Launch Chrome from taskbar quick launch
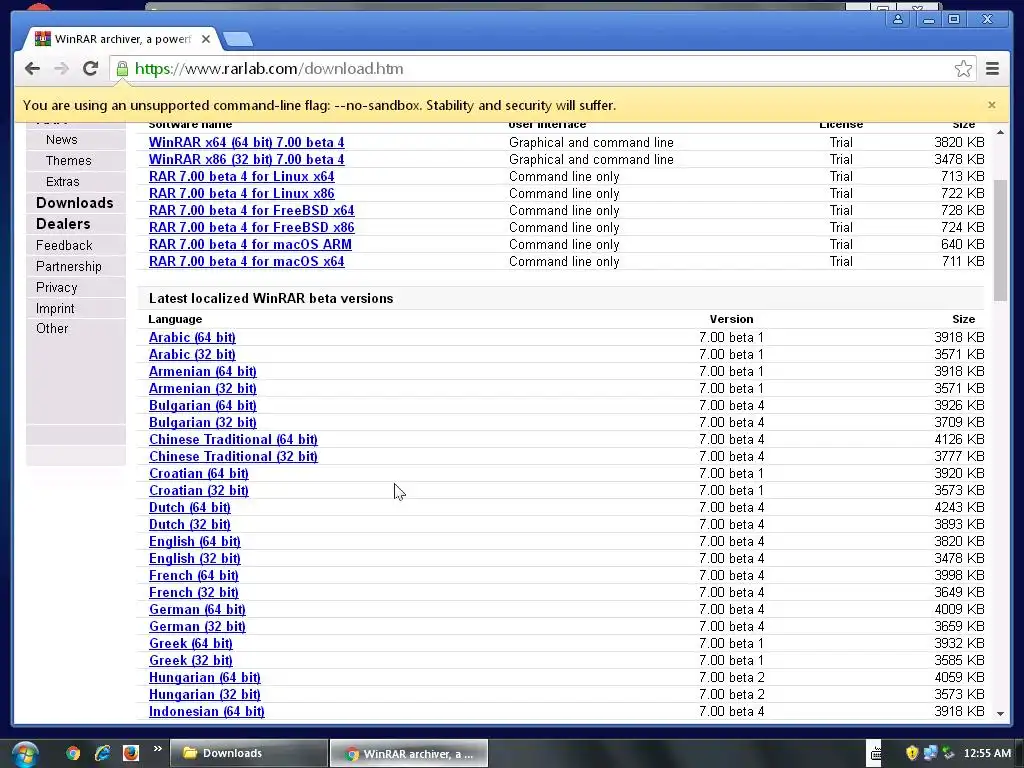This screenshot has height=768, width=1024. pyautogui.click(x=73, y=753)
